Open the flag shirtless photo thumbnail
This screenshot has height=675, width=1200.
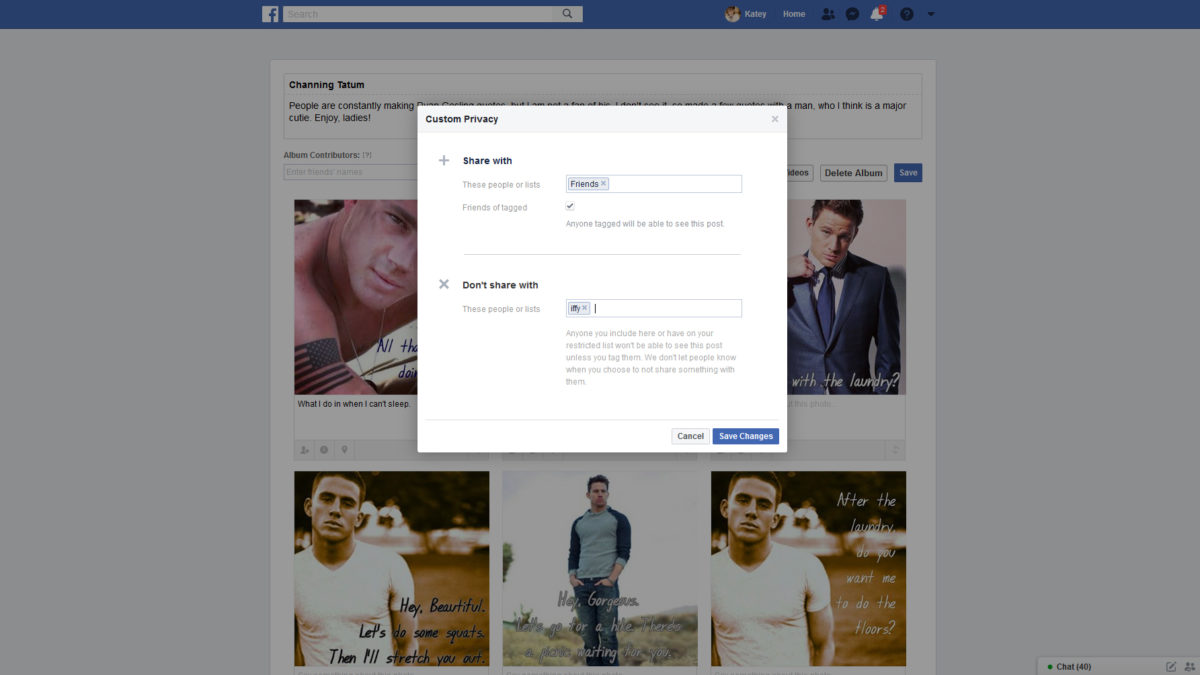tap(355, 297)
